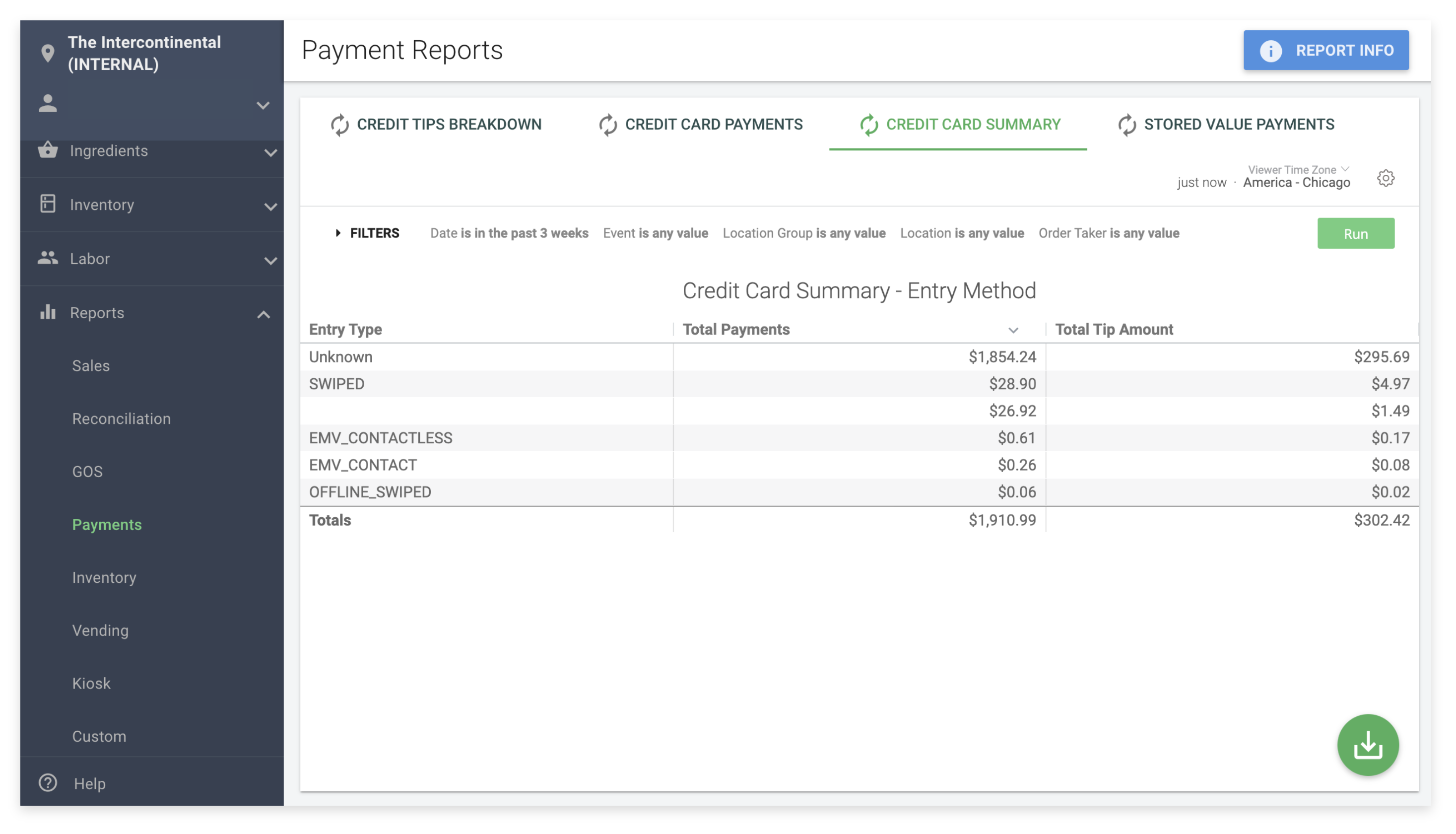Select the Credit Tips Breakdown tab
Viewport: 1456px width, 834px height.
(x=449, y=123)
